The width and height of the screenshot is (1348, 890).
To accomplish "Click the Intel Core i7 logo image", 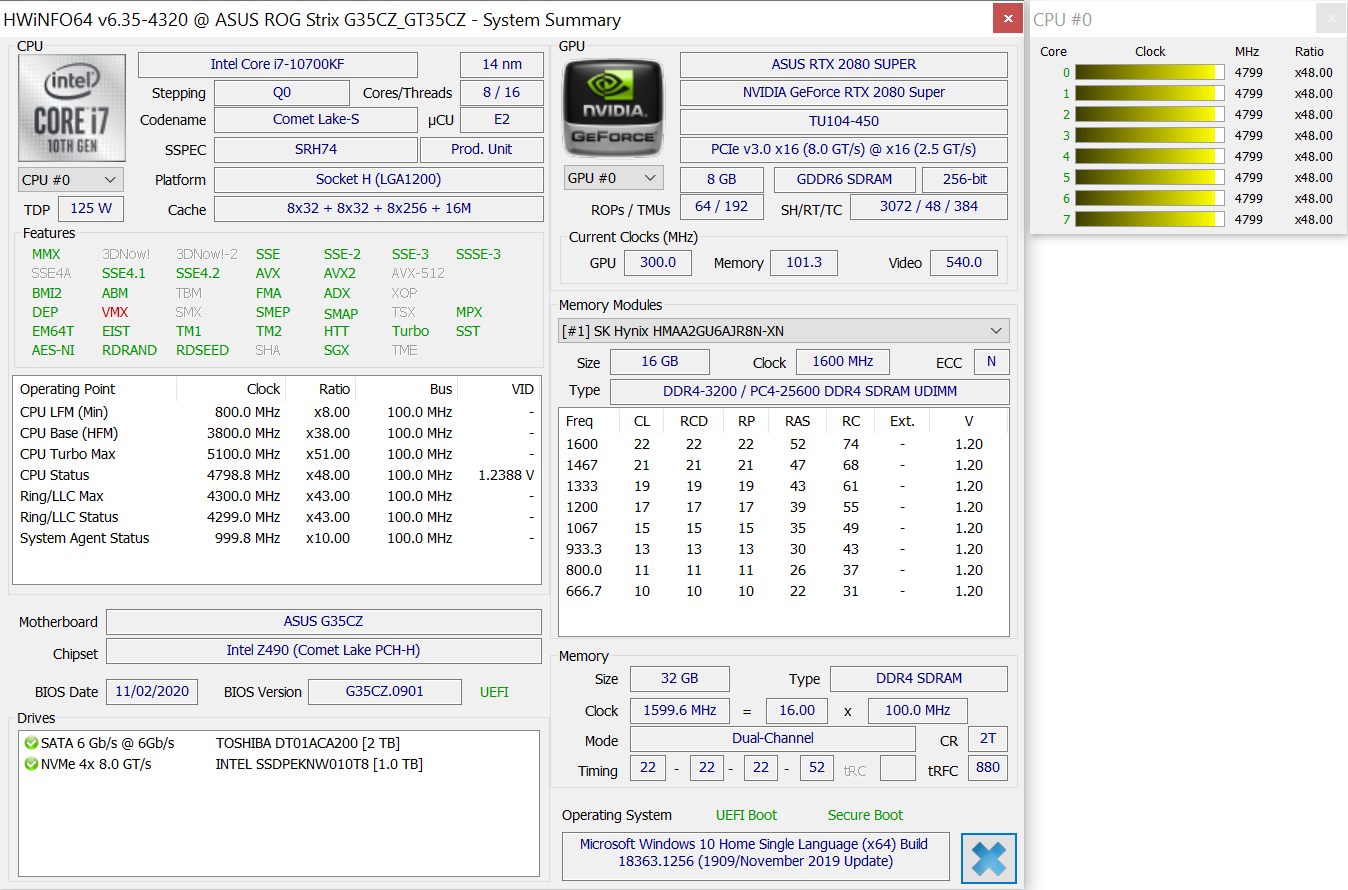I will (x=72, y=108).
